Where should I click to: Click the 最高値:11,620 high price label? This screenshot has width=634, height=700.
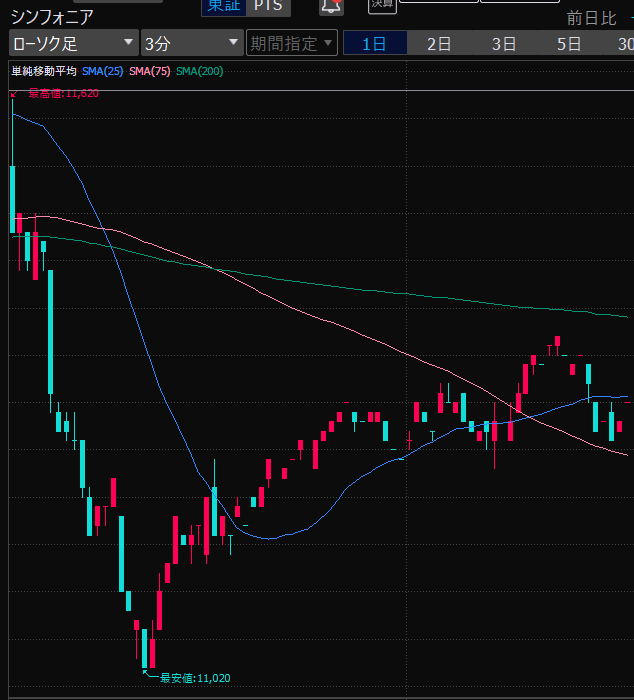pos(63,93)
